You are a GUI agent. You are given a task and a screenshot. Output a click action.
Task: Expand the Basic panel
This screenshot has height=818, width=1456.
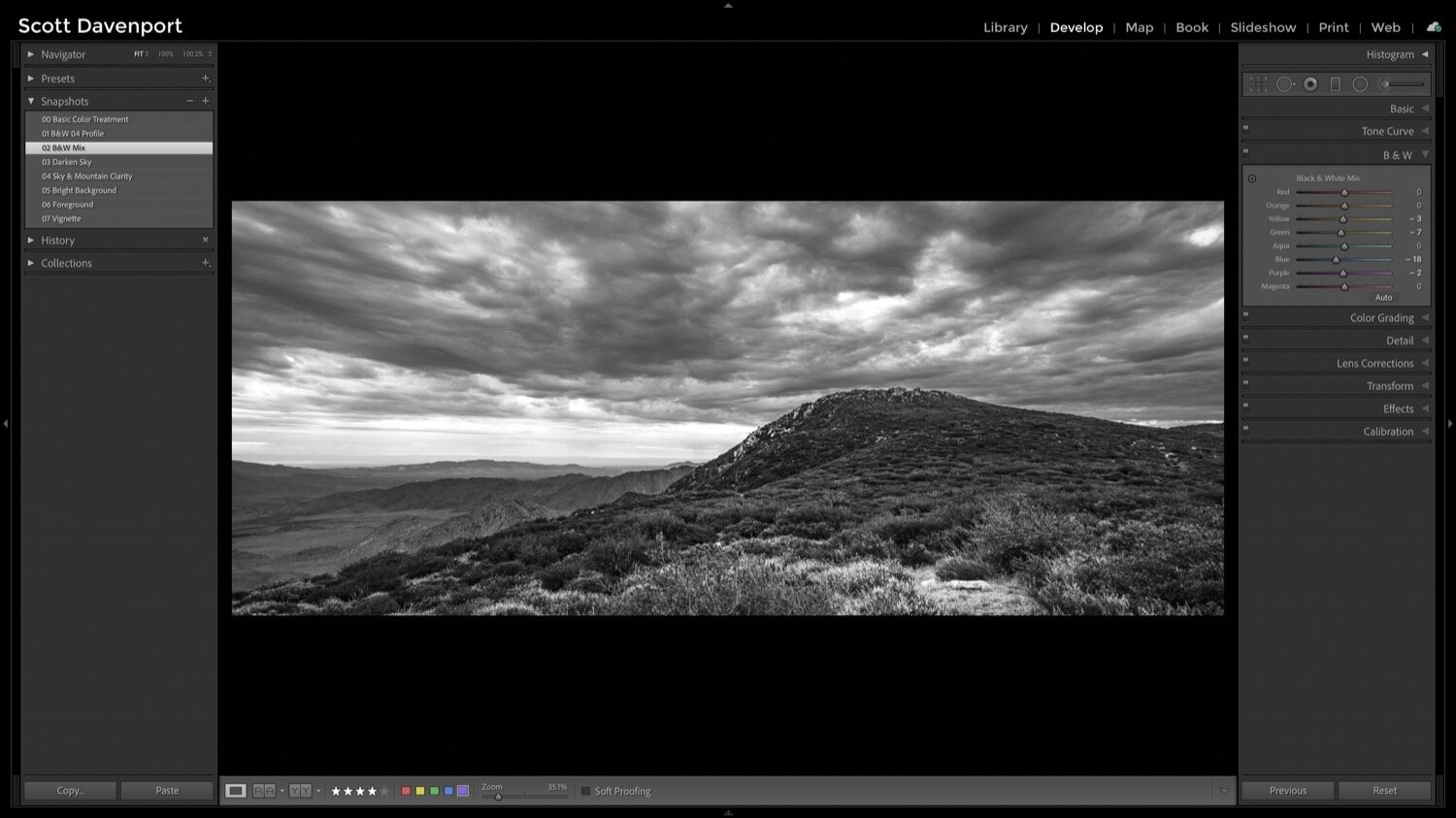point(1425,109)
